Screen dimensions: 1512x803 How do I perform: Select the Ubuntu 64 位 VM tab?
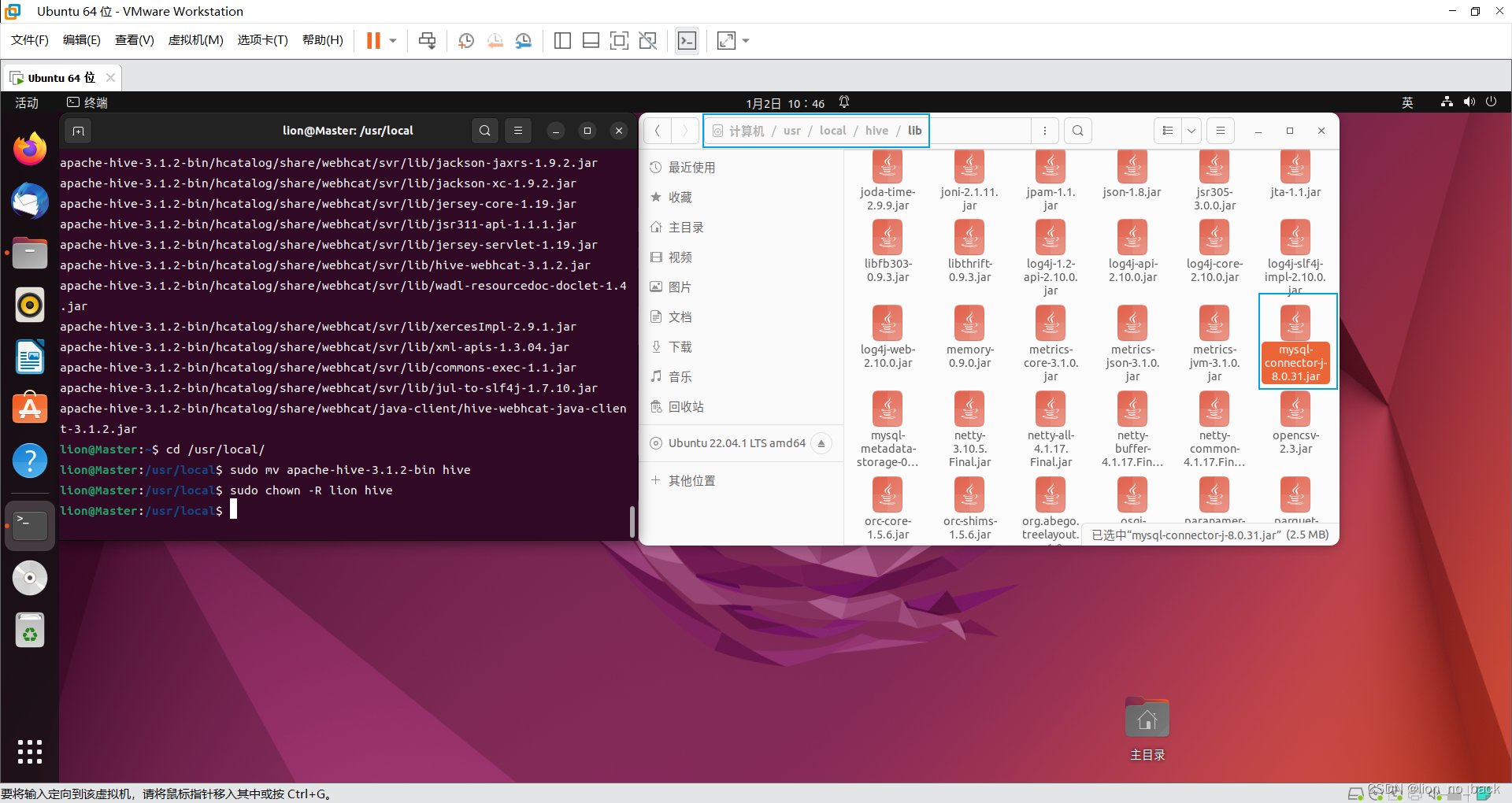61,78
